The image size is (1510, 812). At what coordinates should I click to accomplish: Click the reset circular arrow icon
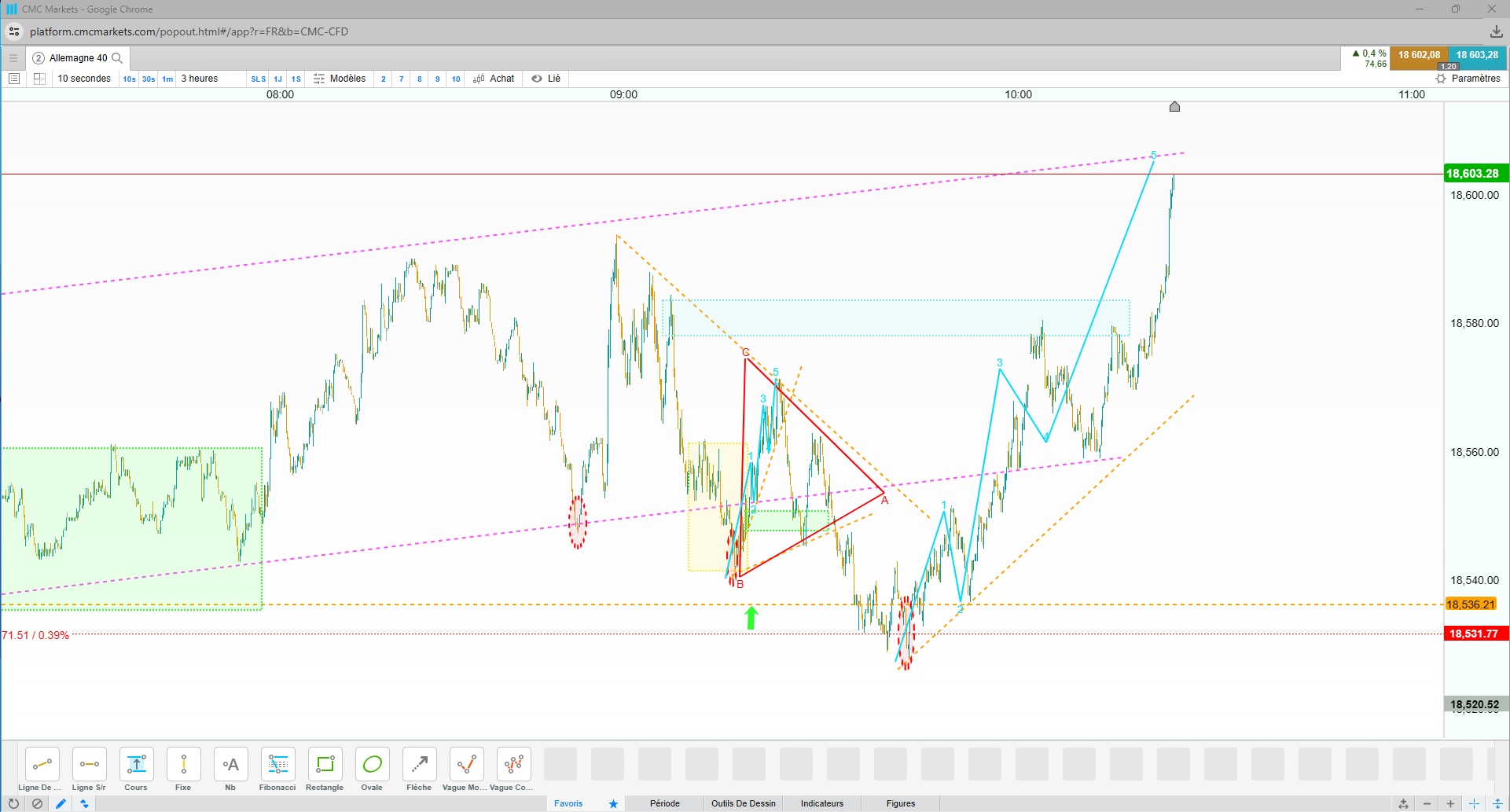(13, 803)
